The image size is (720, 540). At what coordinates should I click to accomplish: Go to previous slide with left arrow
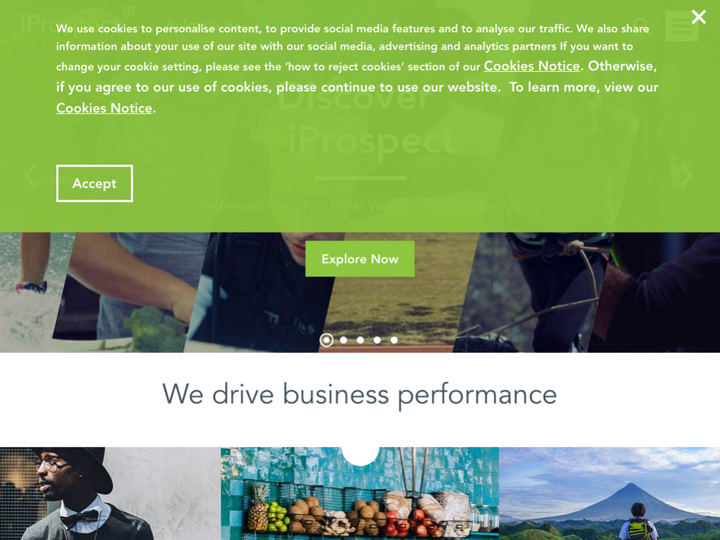pos(31,175)
